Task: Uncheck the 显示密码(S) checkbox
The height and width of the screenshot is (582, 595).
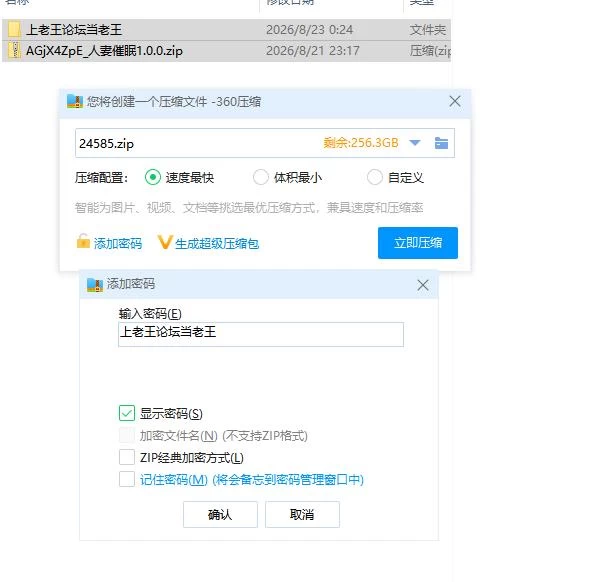Action: pyautogui.click(x=127, y=413)
